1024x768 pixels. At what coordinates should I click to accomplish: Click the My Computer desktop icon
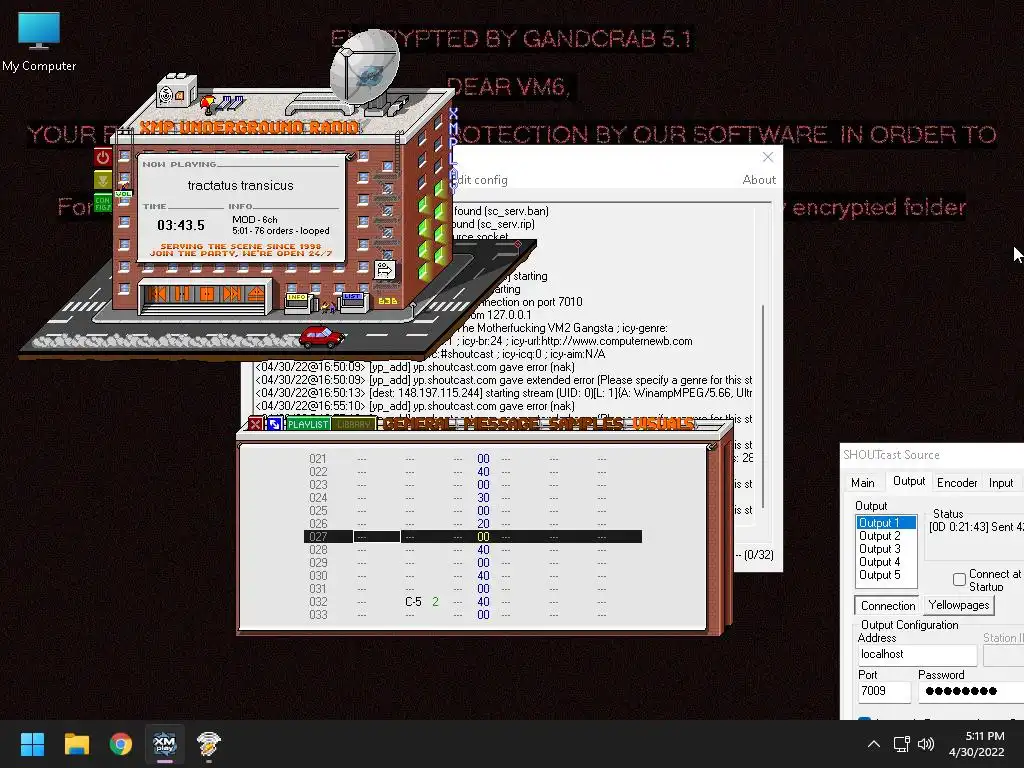pyautogui.click(x=39, y=42)
